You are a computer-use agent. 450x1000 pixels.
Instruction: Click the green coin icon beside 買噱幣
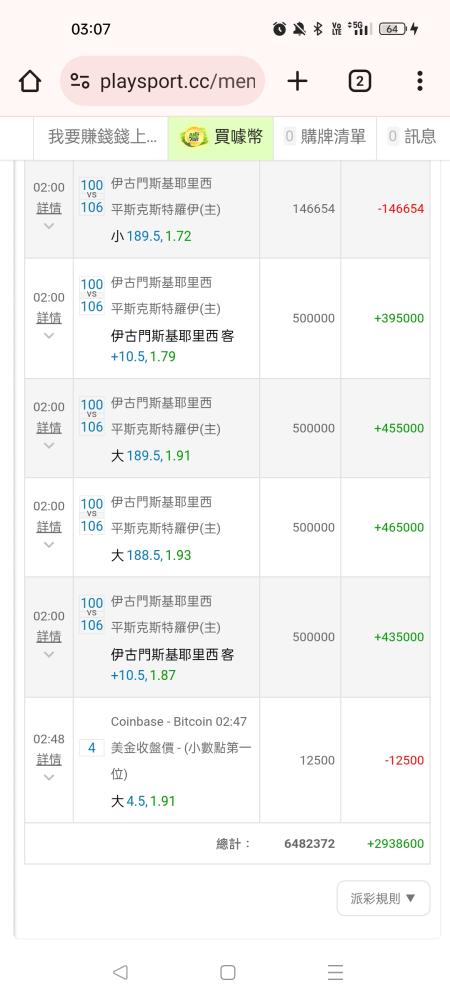[x=194, y=136]
